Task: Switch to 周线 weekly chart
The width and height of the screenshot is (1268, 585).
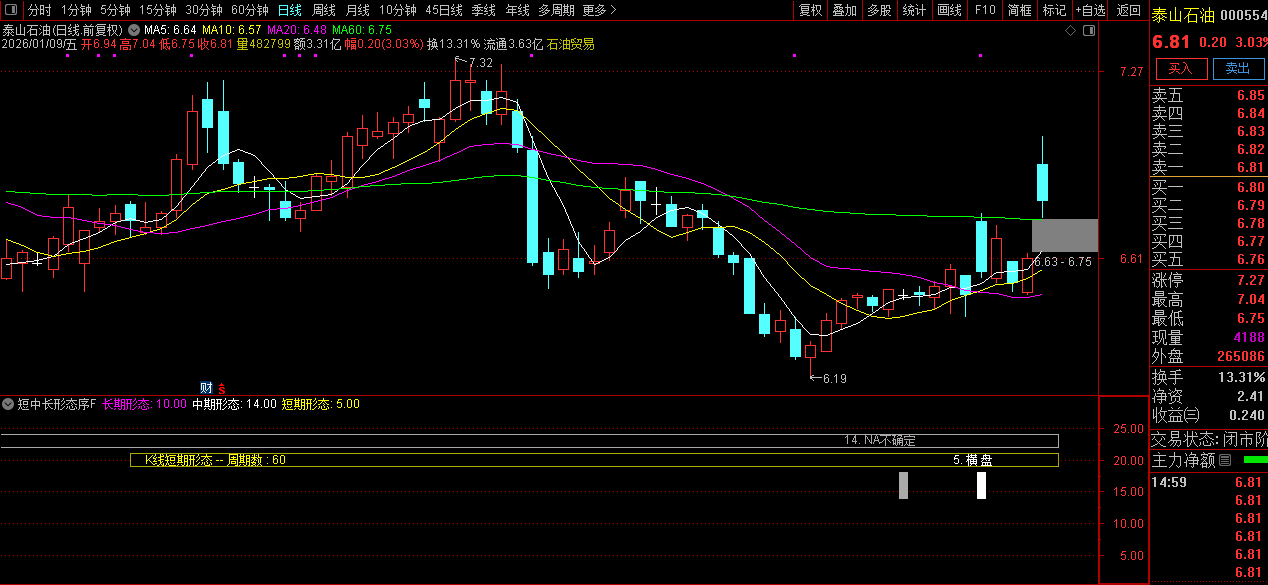Action: click(324, 10)
